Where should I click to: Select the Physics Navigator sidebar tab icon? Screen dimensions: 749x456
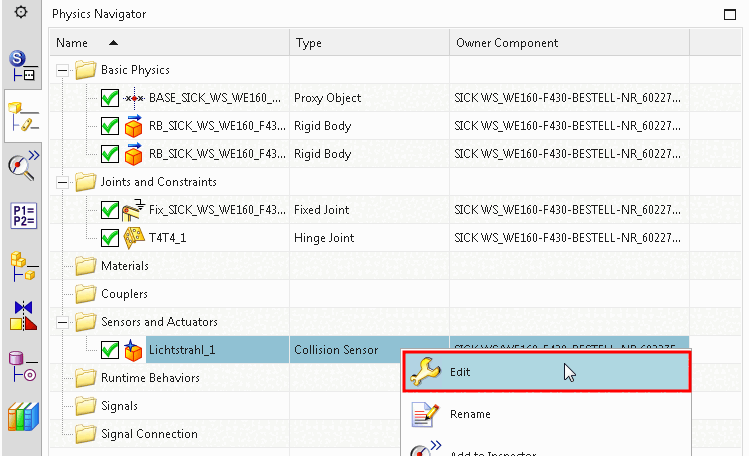21,116
